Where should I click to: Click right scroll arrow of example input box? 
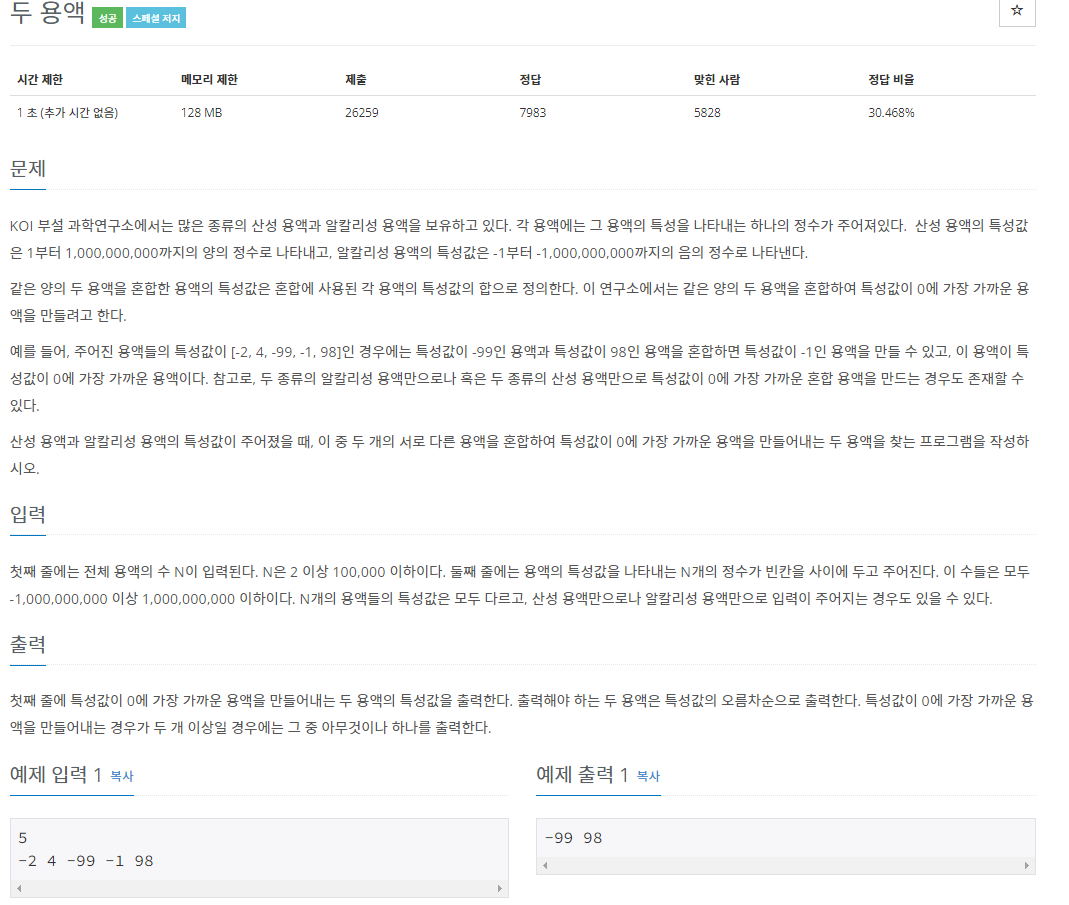coord(500,889)
